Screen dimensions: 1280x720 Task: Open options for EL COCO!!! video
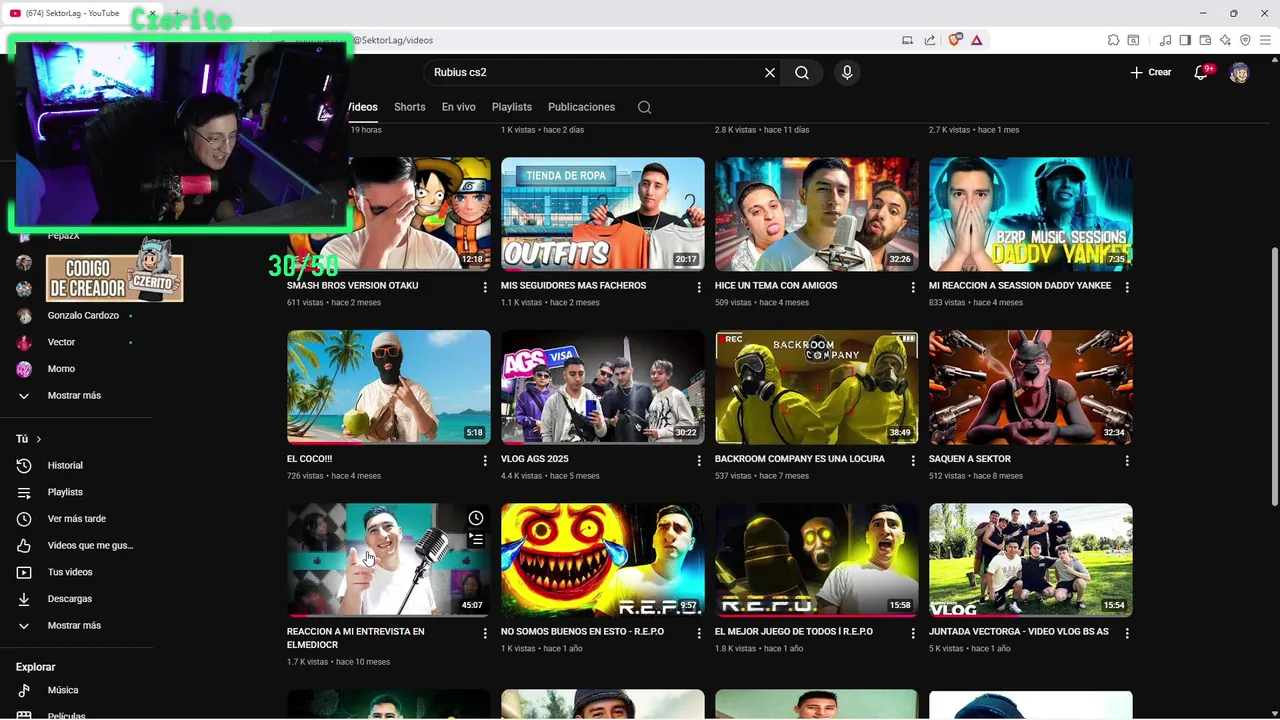[485, 460]
